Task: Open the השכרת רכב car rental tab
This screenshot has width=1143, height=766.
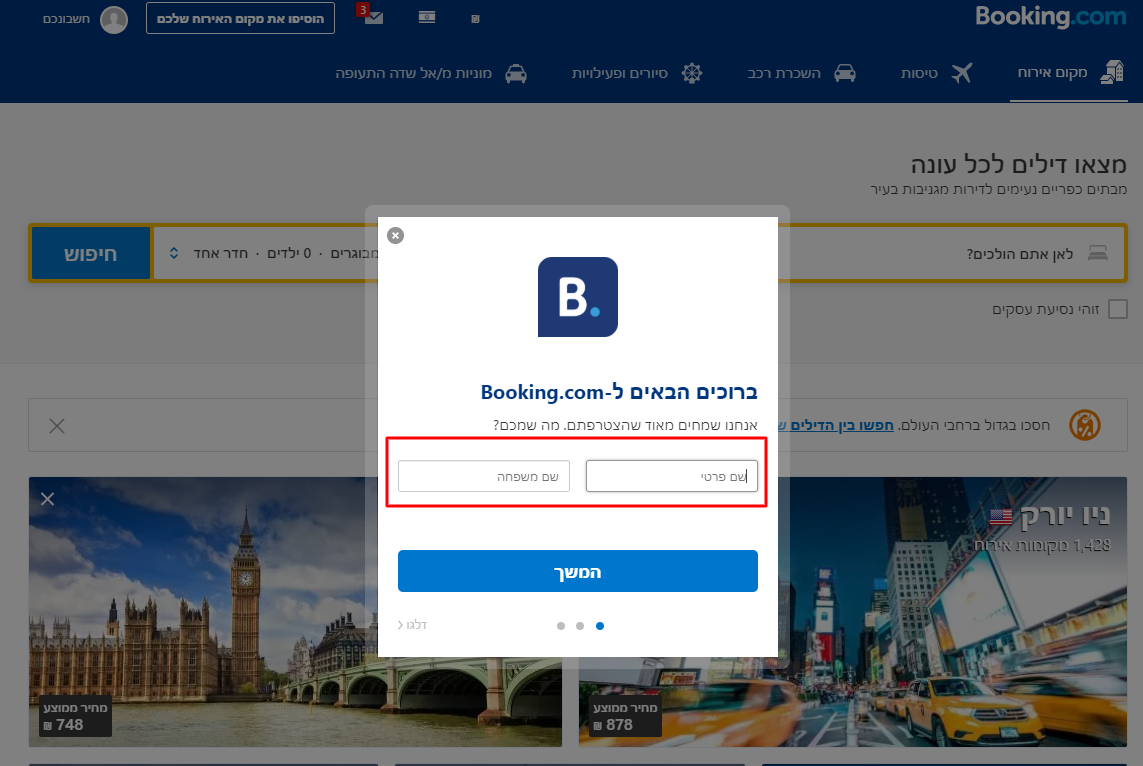Action: coord(801,73)
